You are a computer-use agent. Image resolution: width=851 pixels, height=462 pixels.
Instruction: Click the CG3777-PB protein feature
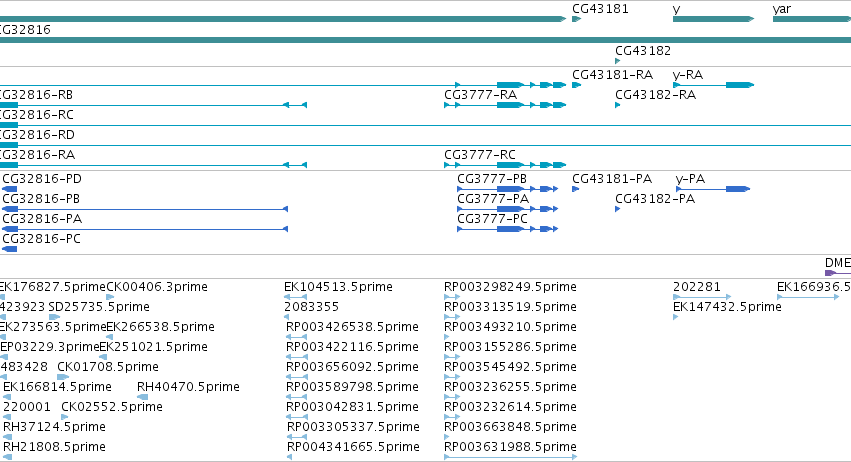click(507, 189)
